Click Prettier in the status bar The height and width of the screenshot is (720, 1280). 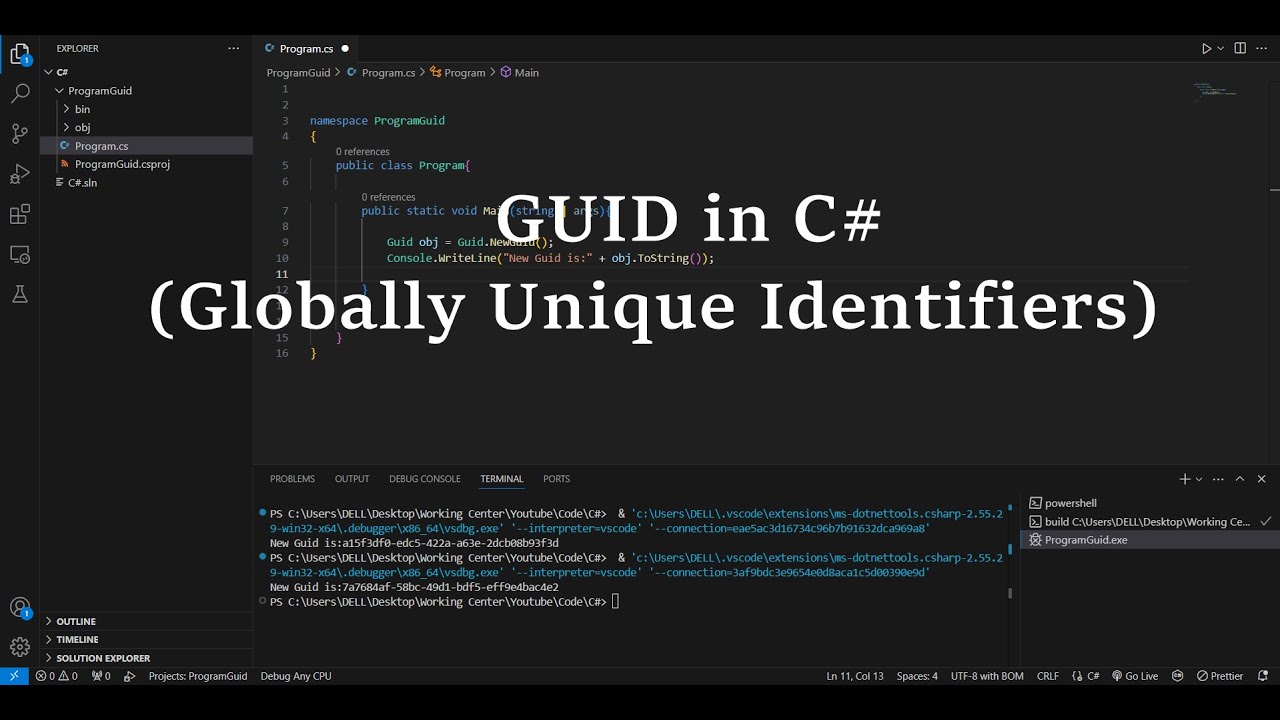pyautogui.click(x=1220, y=676)
